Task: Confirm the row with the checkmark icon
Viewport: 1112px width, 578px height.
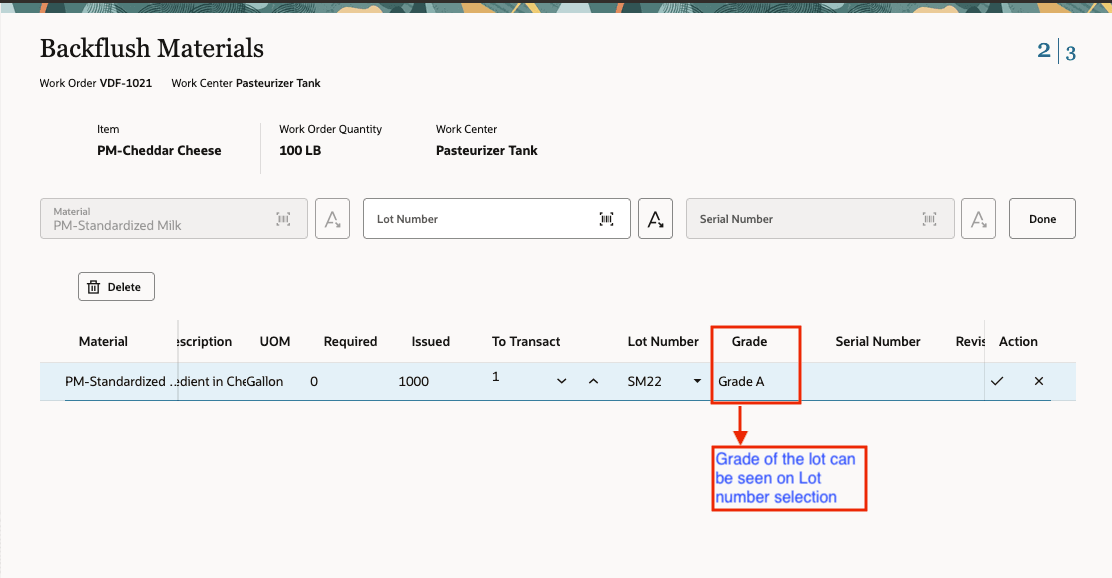Action: (998, 381)
